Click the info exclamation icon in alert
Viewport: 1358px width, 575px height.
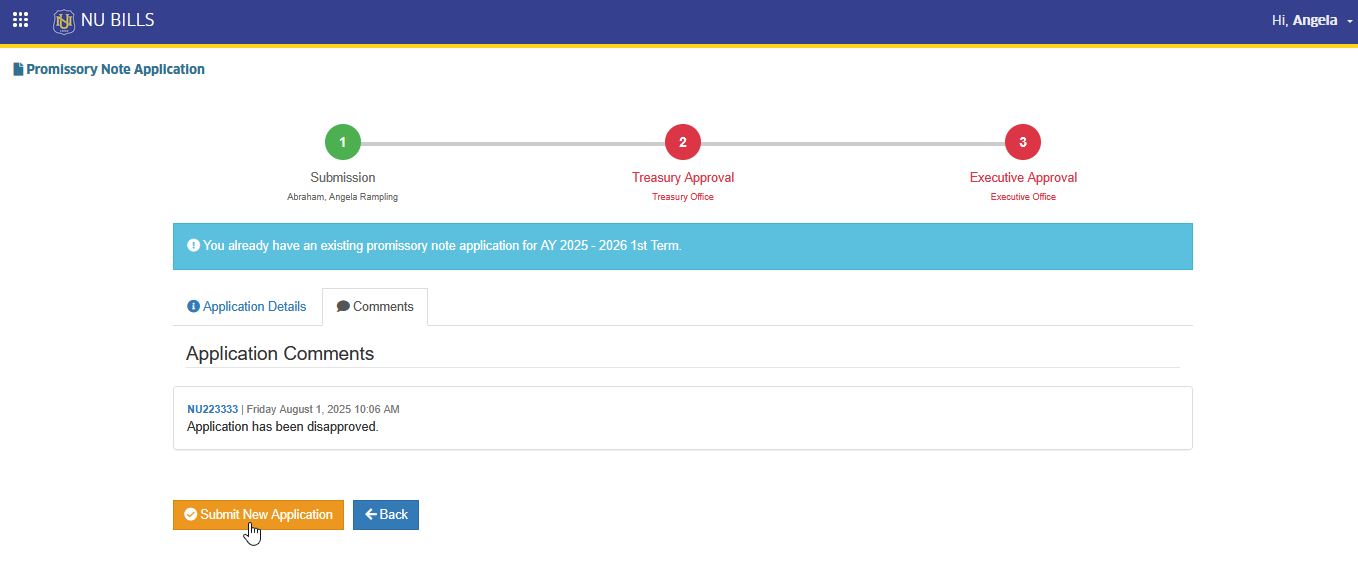pyautogui.click(x=193, y=245)
